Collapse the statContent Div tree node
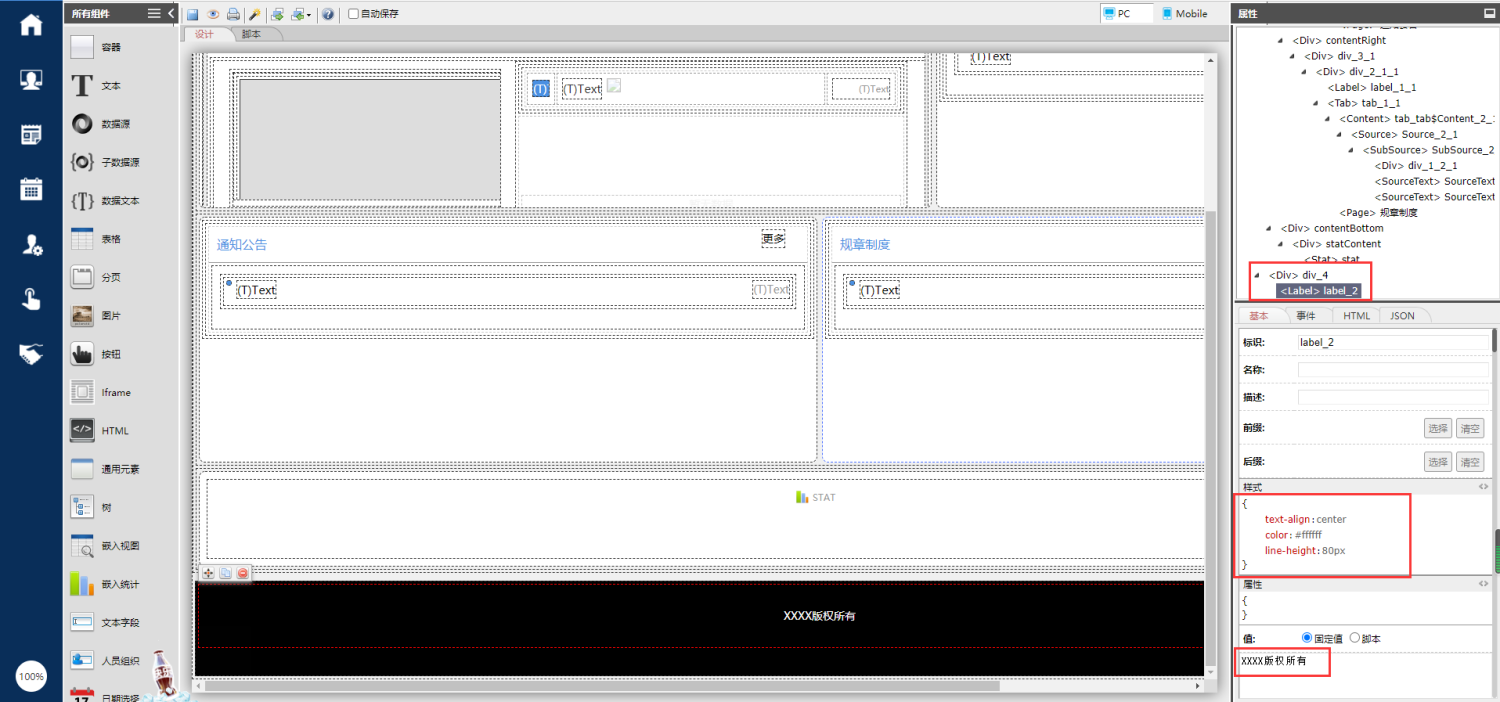The width and height of the screenshot is (1500, 702). pyautogui.click(x=1281, y=244)
